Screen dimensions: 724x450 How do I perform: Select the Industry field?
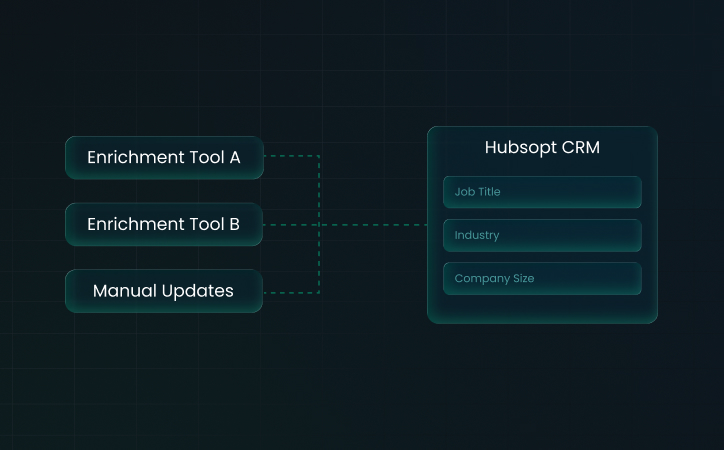(x=542, y=235)
